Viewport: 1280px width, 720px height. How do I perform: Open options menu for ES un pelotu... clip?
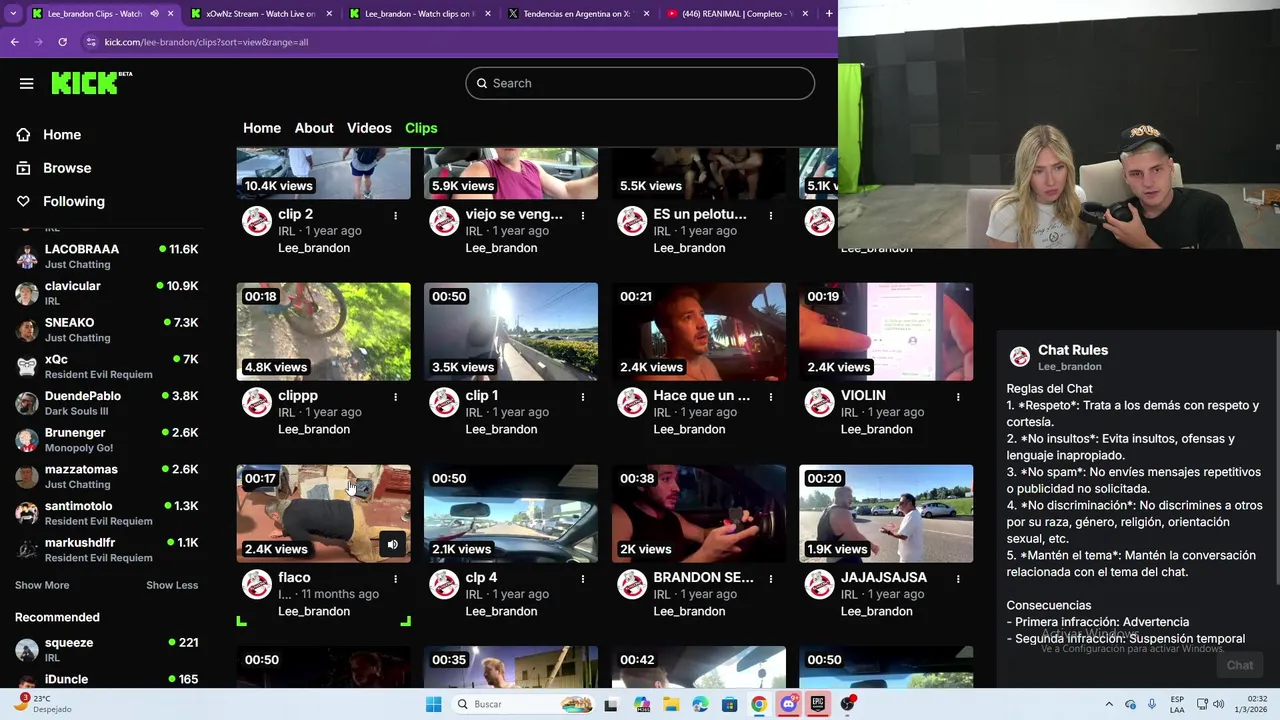(771, 215)
